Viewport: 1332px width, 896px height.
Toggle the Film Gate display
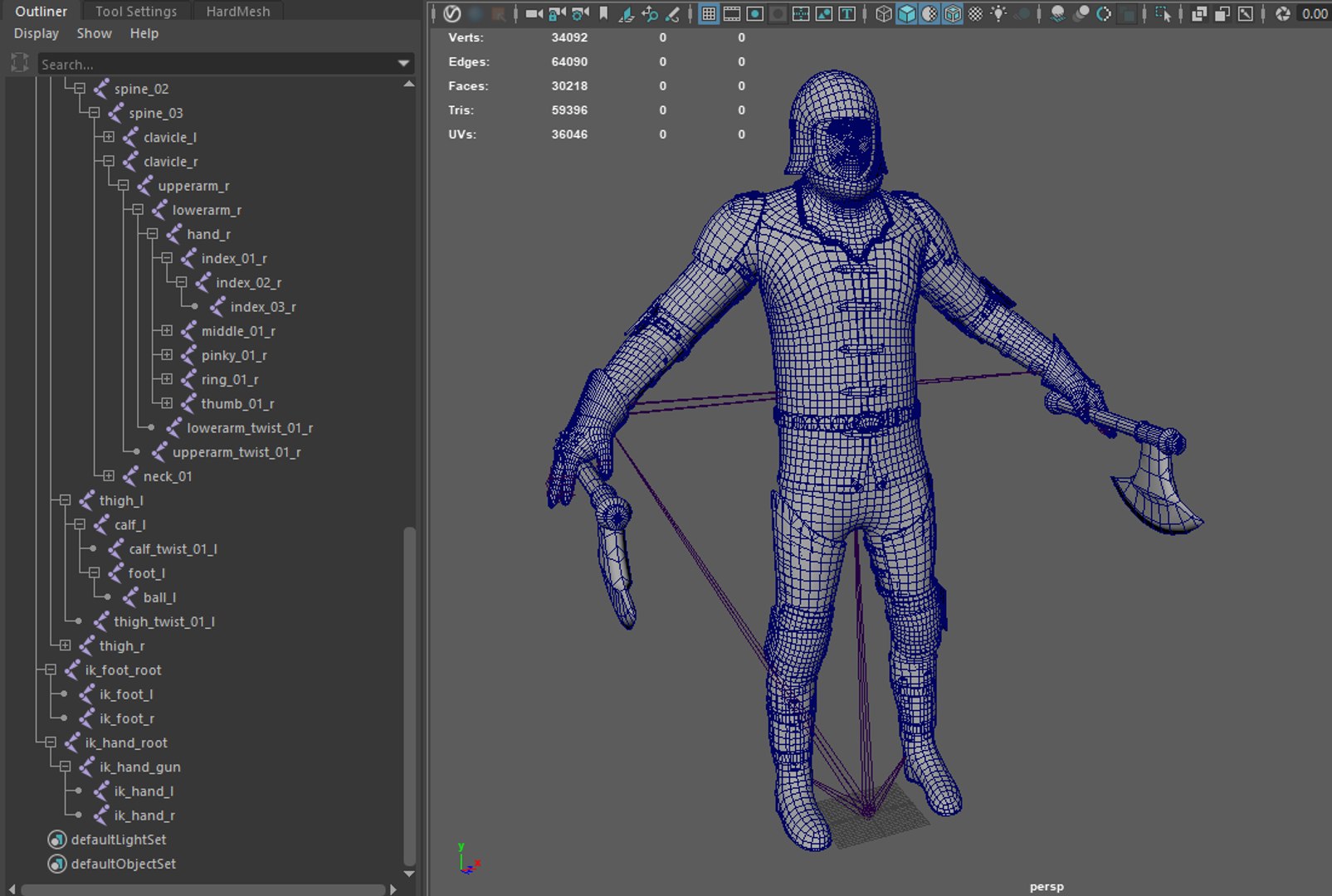click(x=732, y=13)
